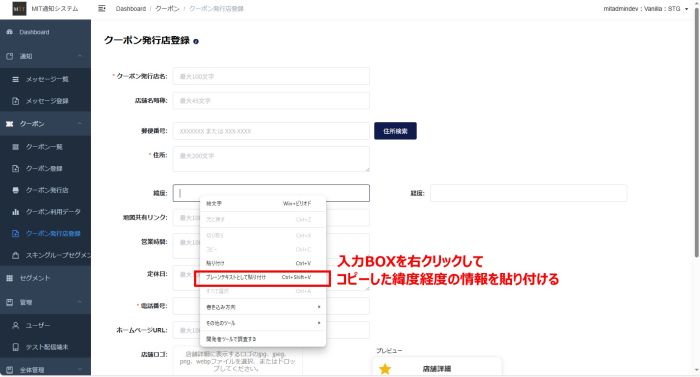Toggle the sidebar collapse hamburger icon
The width and height of the screenshot is (700, 377).
tap(102, 8)
